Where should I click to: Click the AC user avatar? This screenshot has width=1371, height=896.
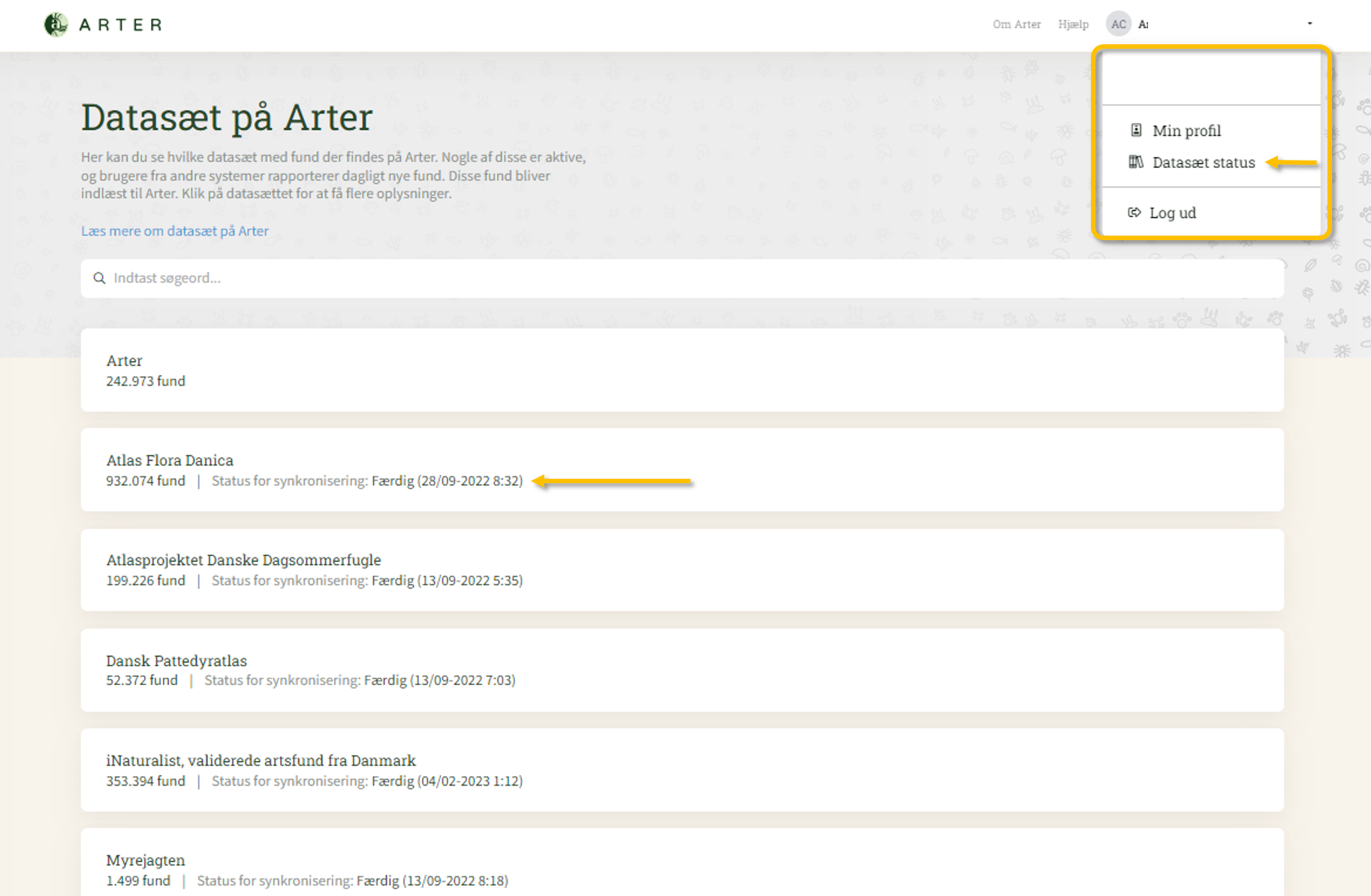[x=1118, y=24]
